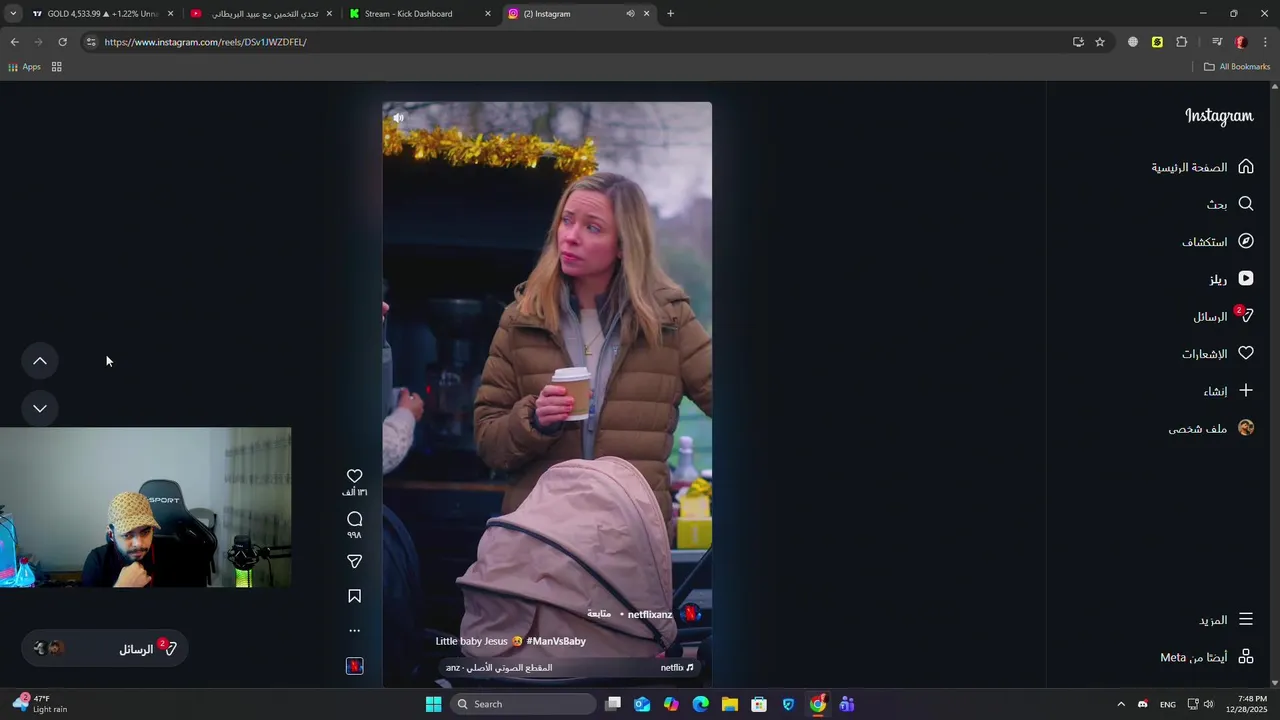Open Microsoft Teams from the taskbar
This screenshot has height=720, width=1280.
pyautogui.click(x=847, y=704)
